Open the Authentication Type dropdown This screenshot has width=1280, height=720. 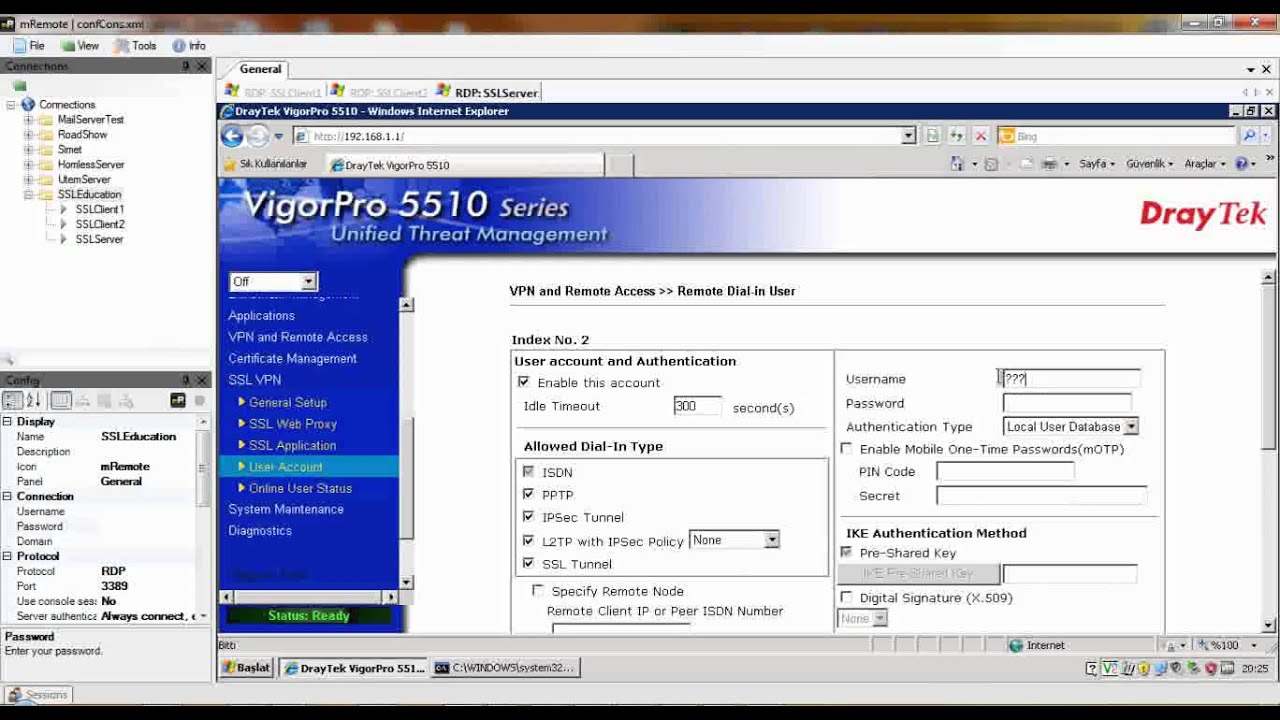pos(1130,427)
